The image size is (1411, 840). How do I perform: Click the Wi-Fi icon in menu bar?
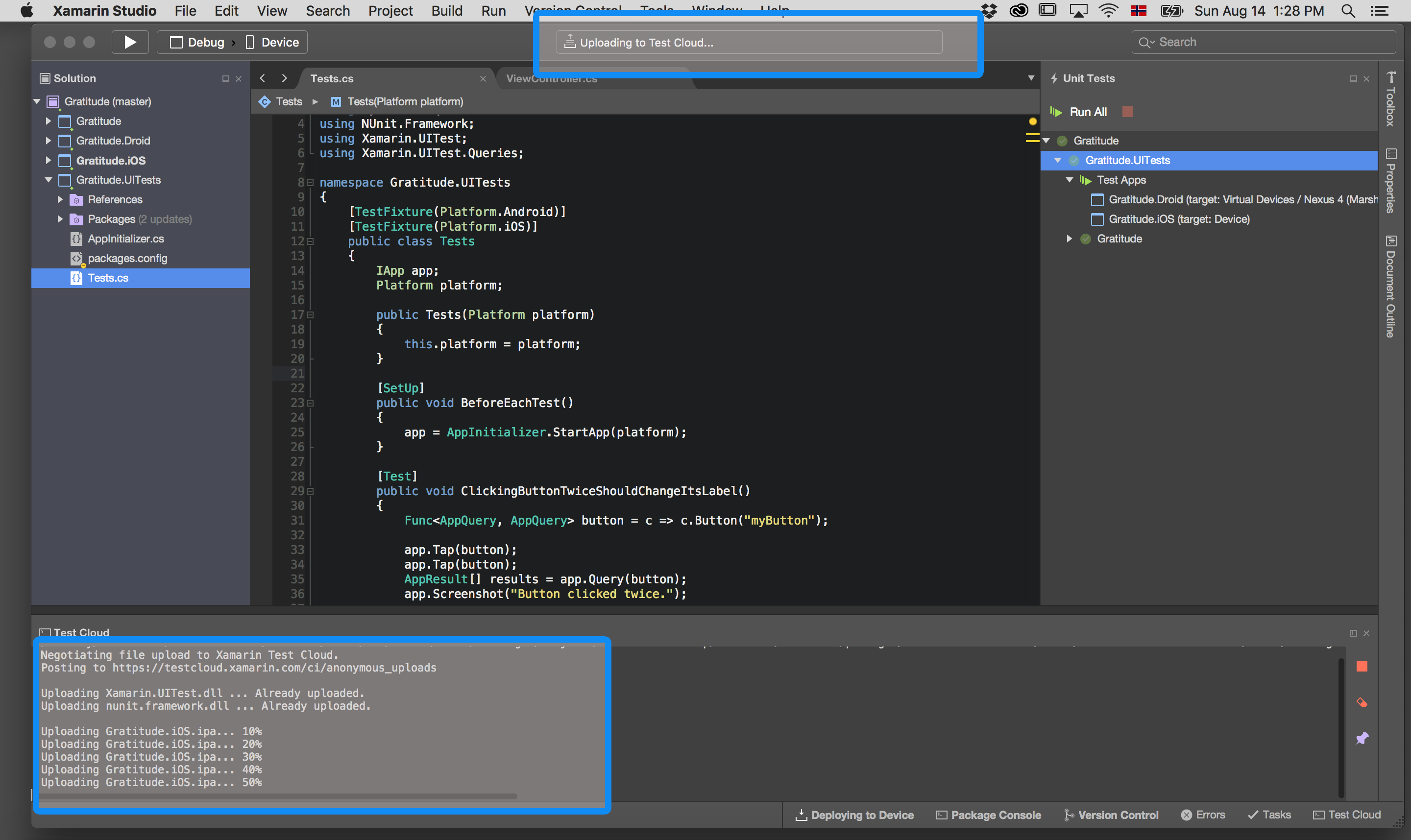[1108, 11]
